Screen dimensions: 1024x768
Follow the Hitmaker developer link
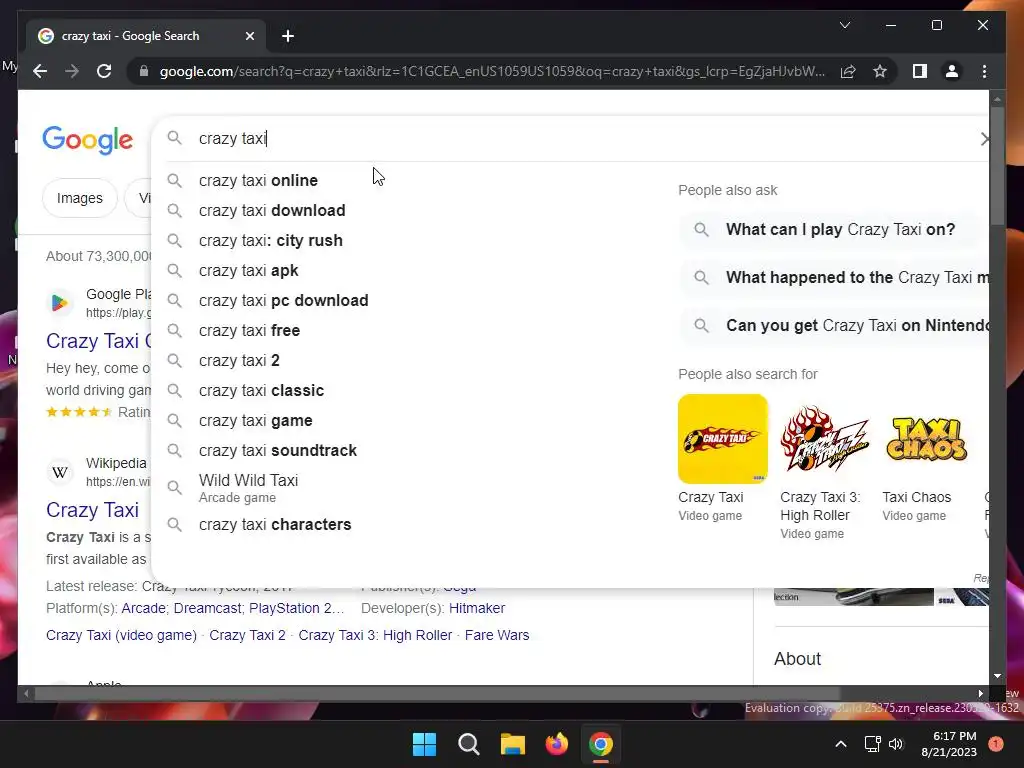477,608
